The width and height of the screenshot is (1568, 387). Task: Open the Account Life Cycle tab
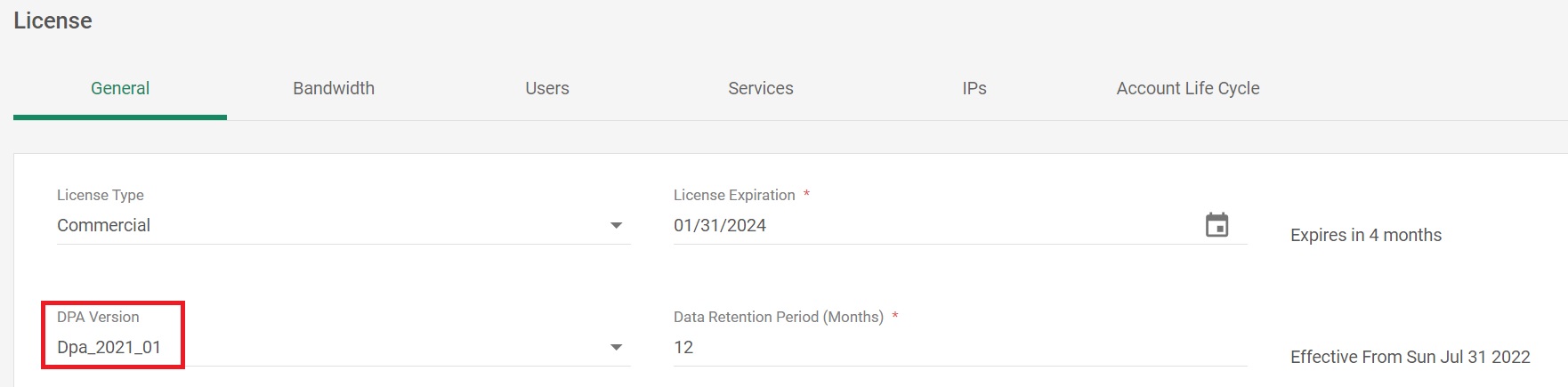(1188, 88)
